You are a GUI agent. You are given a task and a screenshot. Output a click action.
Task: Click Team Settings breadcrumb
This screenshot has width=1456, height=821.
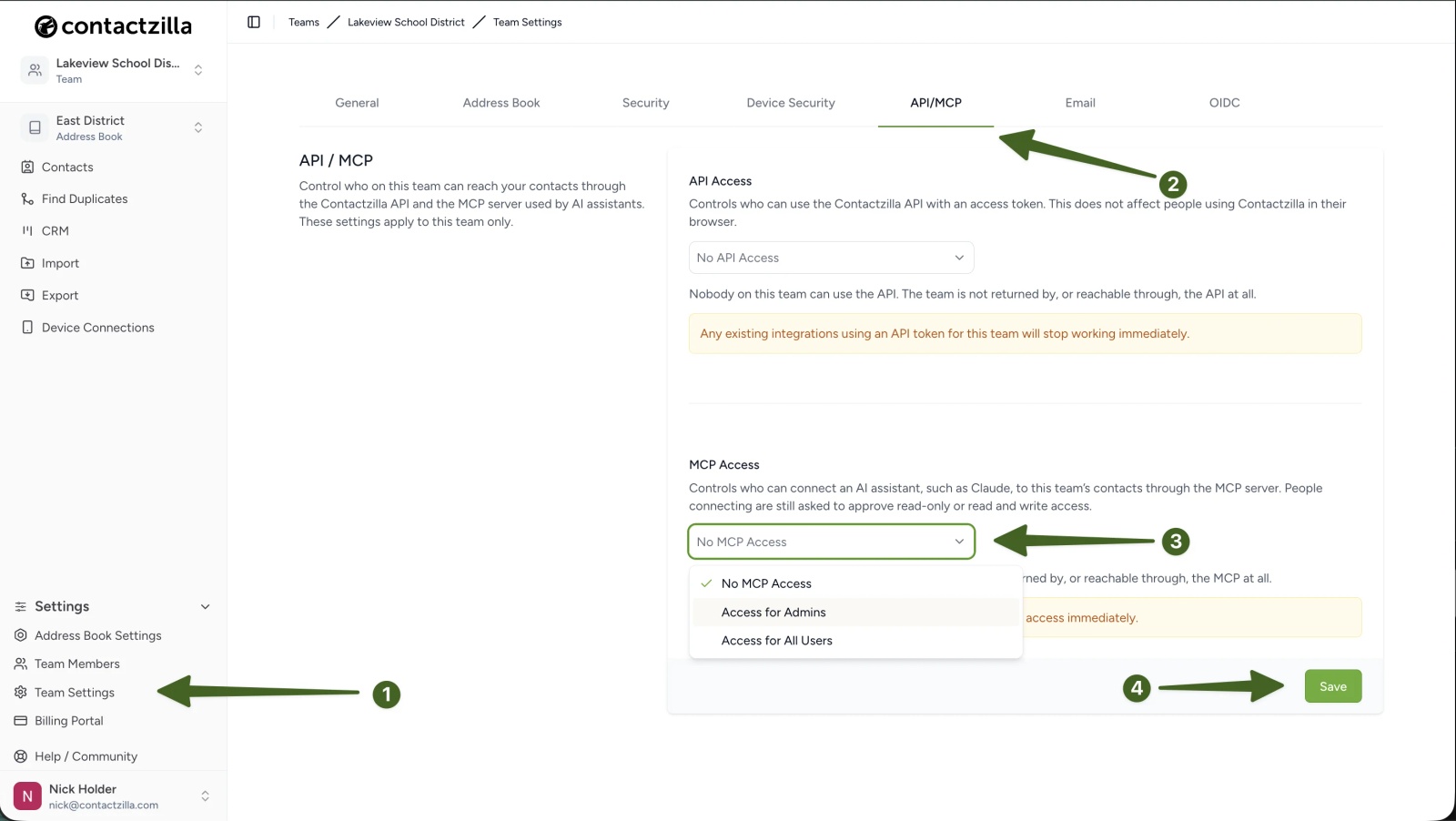click(x=528, y=22)
